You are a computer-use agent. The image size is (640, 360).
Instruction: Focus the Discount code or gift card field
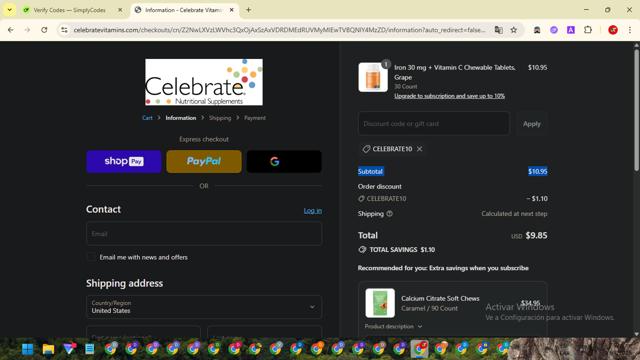coord(433,123)
